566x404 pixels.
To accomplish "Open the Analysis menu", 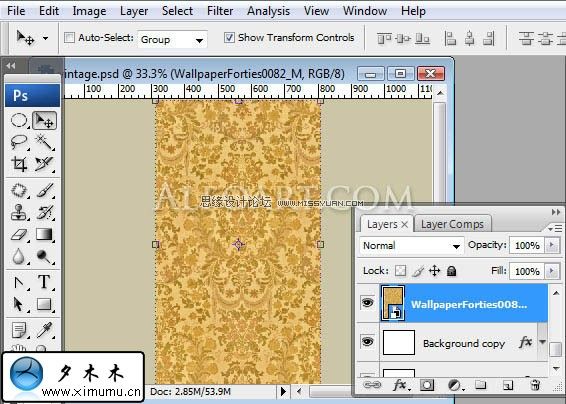I will [268, 11].
